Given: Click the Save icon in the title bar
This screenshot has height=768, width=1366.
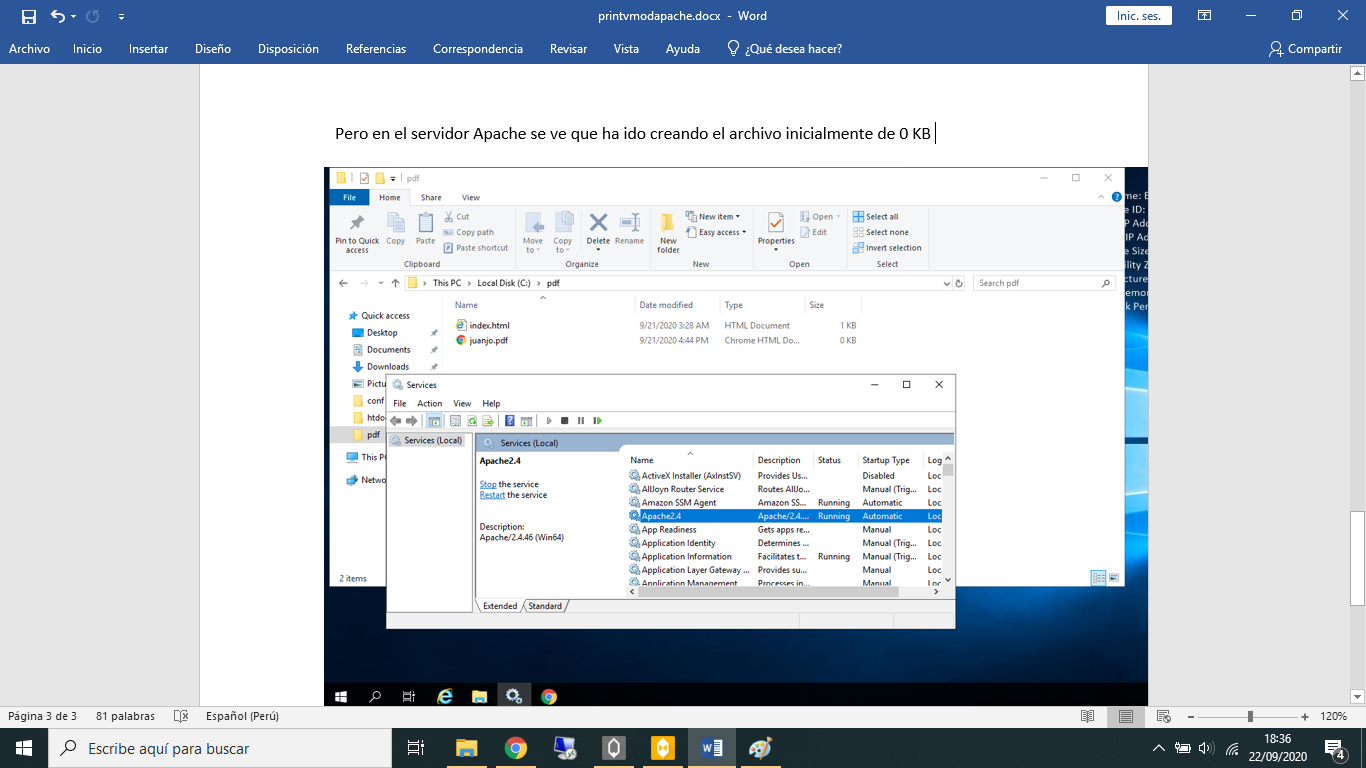Looking at the screenshot, I should coord(28,16).
